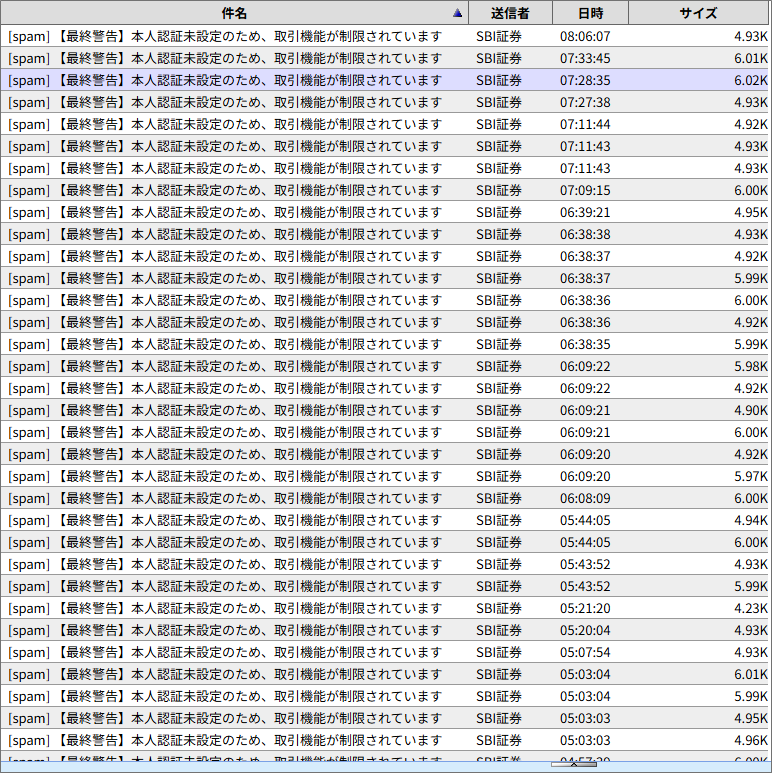The image size is (772, 773).
Task: Select the 06:38:37 email sized 5.99K
Action: tap(385, 278)
